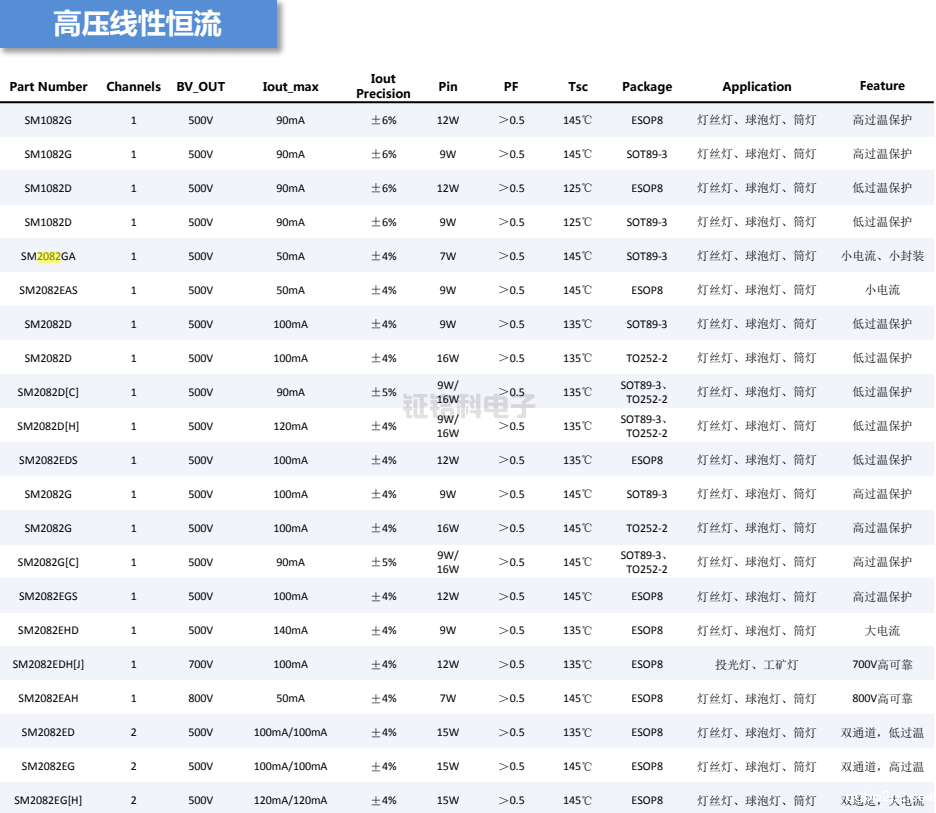Select the TO252-2 package for SM2082D

[646, 358]
